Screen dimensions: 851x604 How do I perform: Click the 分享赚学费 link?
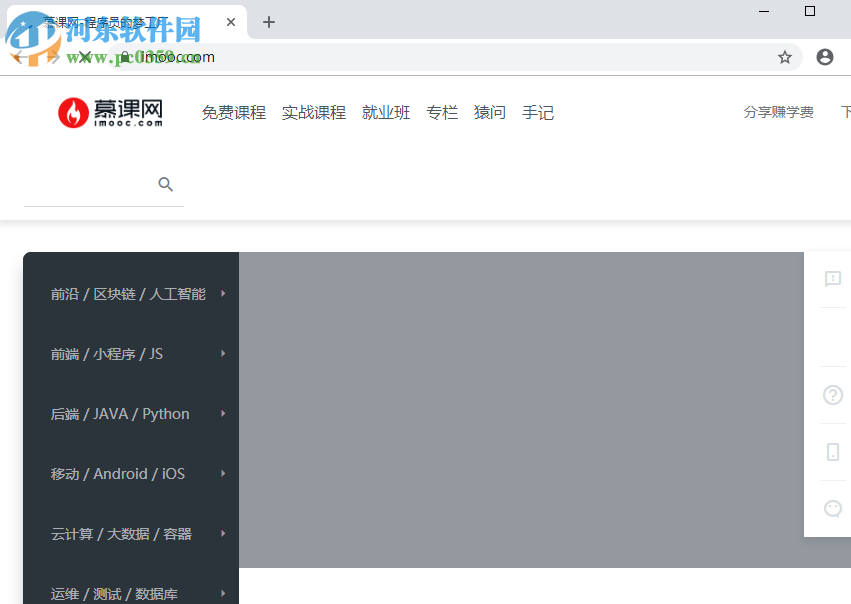pos(779,112)
